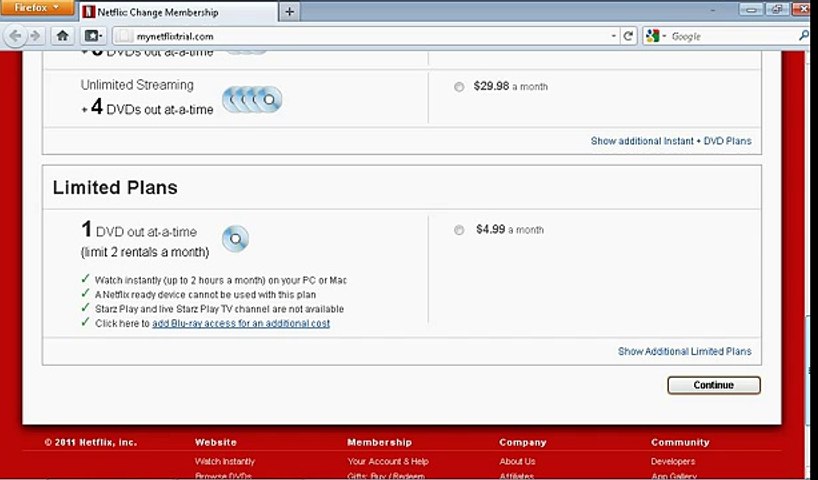818x480 pixels.
Task: Open the Home page icon
Action: point(63,36)
